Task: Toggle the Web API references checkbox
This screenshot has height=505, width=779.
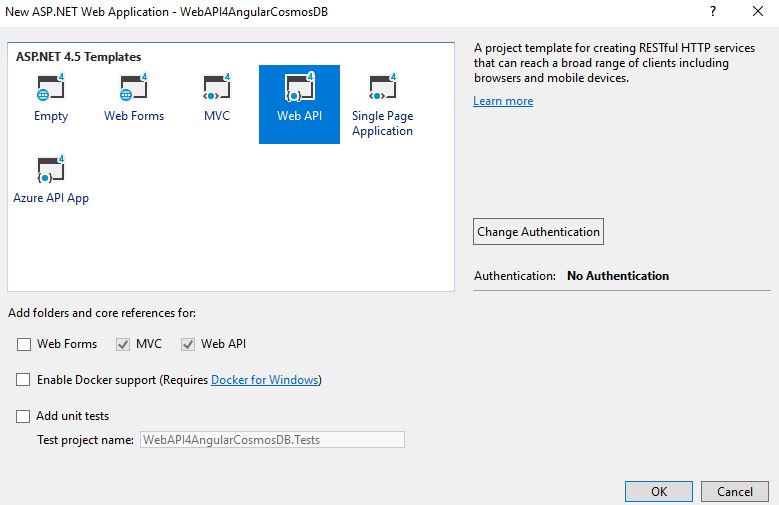Action: pyautogui.click(x=187, y=344)
